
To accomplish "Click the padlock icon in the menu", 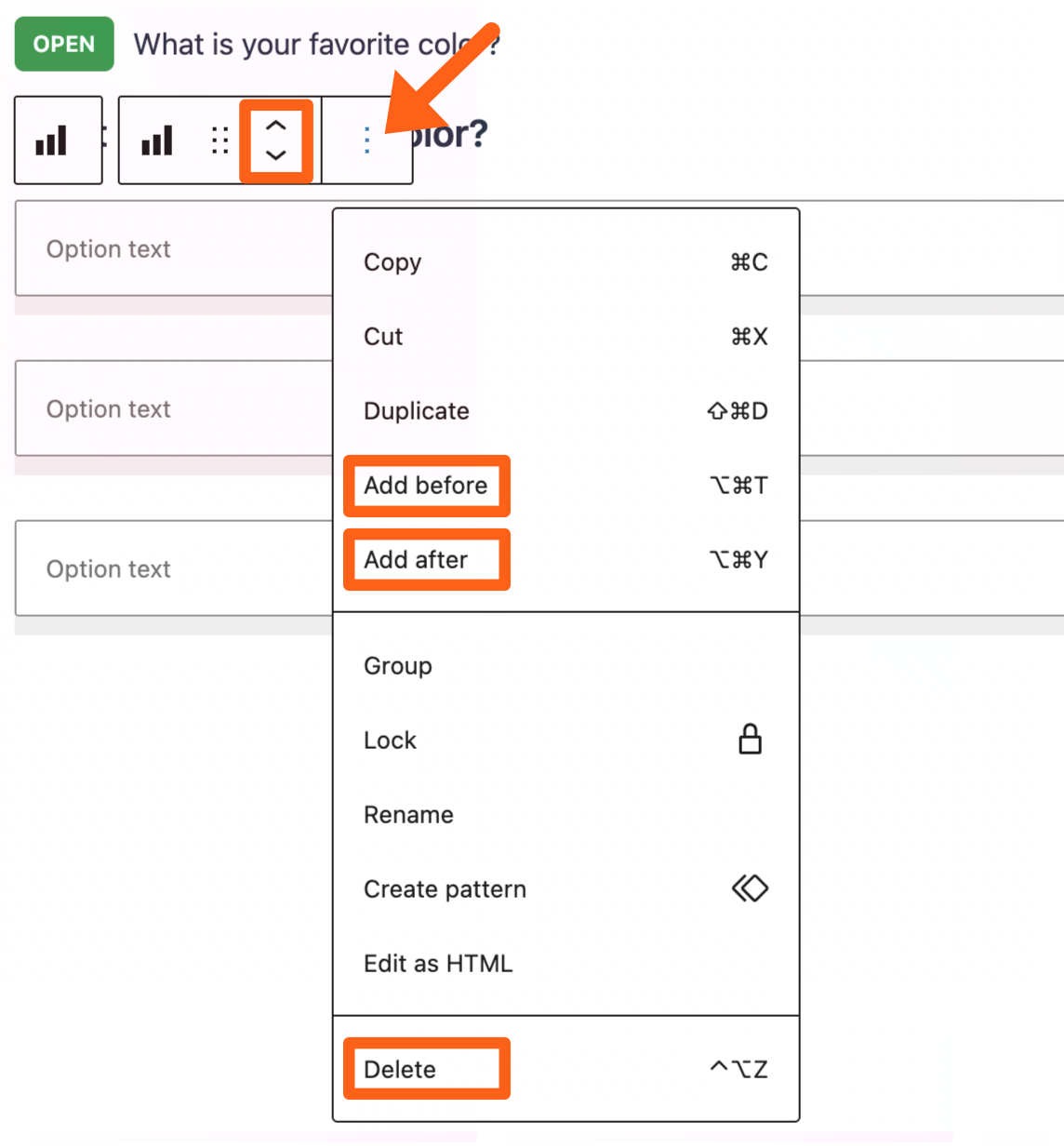I will coord(750,740).
